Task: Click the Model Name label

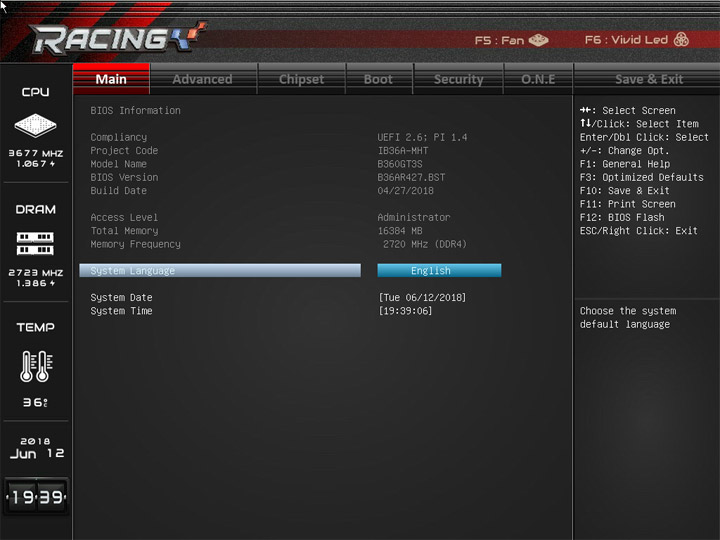Action: pos(118,164)
